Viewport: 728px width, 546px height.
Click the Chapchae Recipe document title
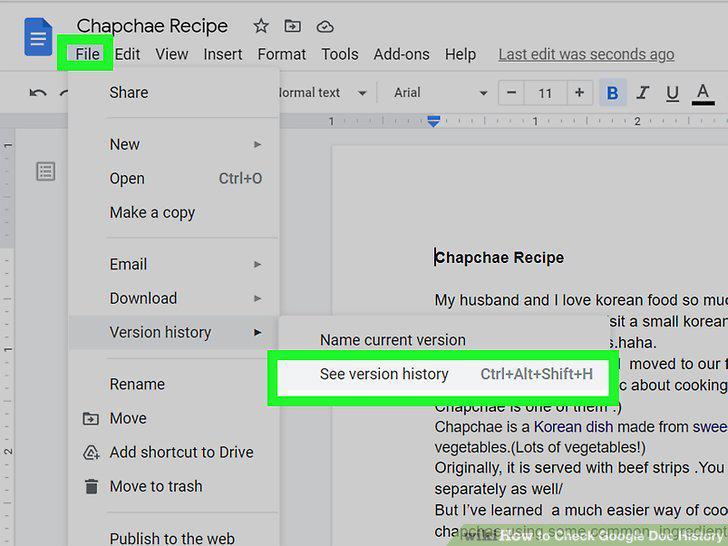coord(152,26)
